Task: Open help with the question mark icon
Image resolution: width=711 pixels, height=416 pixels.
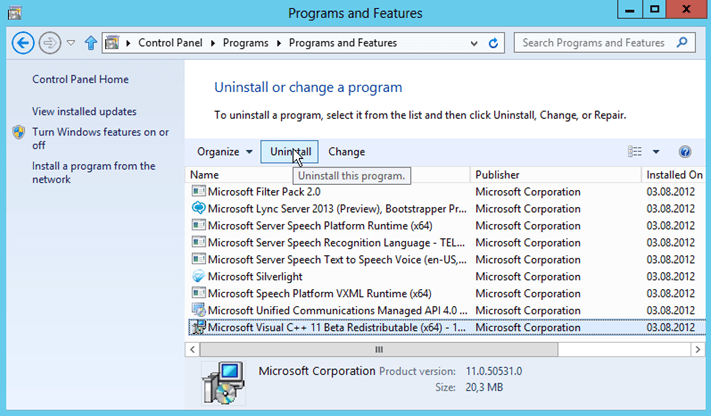Action: coord(685,152)
